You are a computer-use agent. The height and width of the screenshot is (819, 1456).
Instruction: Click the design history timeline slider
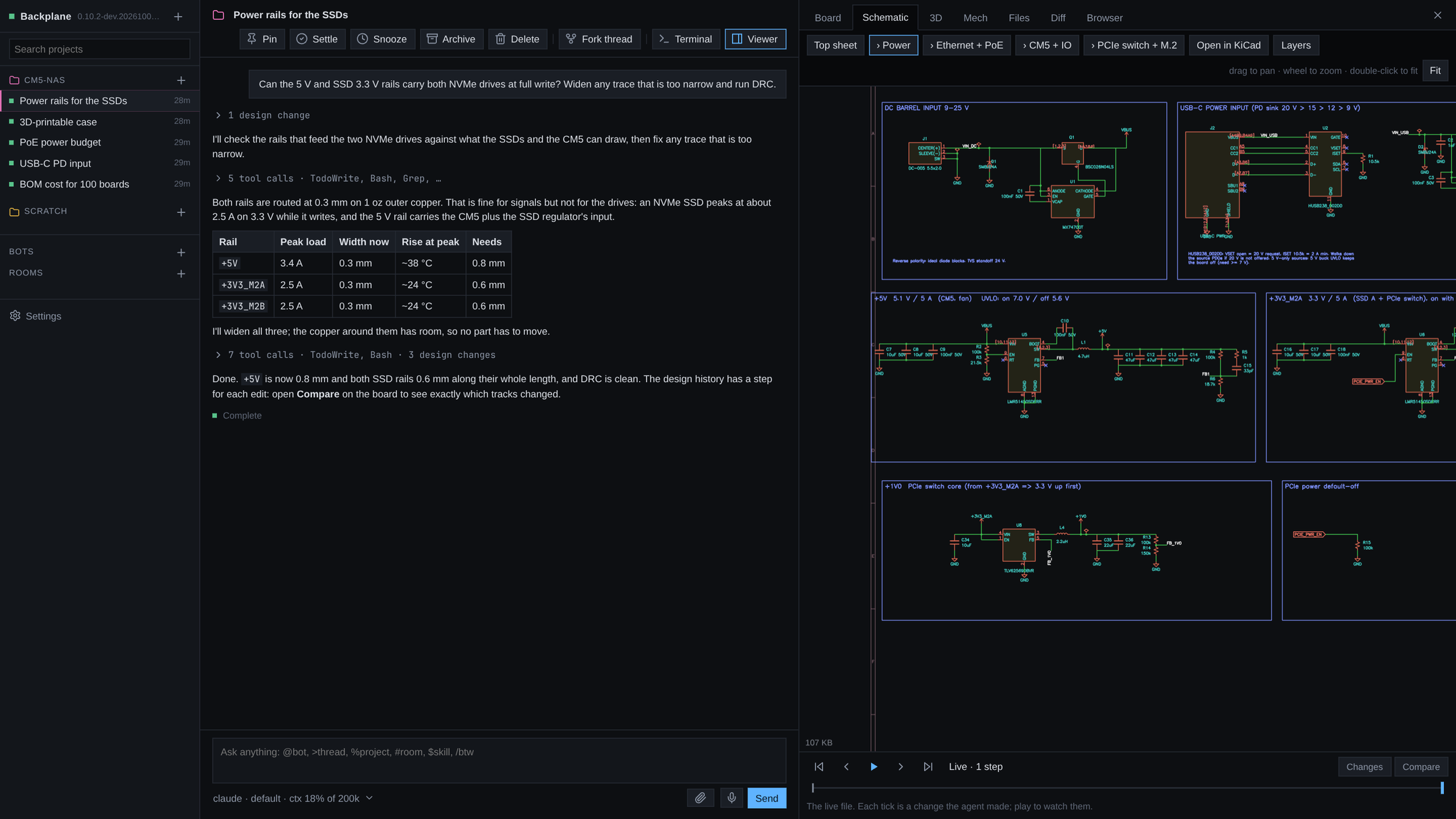[x=1127, y=787]
